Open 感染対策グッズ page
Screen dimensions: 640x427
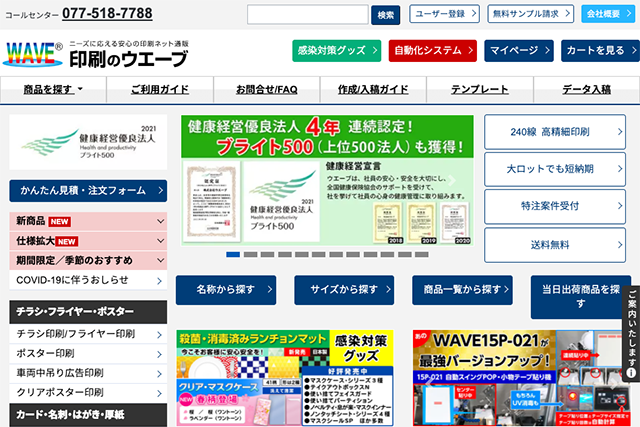click(337, 51)
